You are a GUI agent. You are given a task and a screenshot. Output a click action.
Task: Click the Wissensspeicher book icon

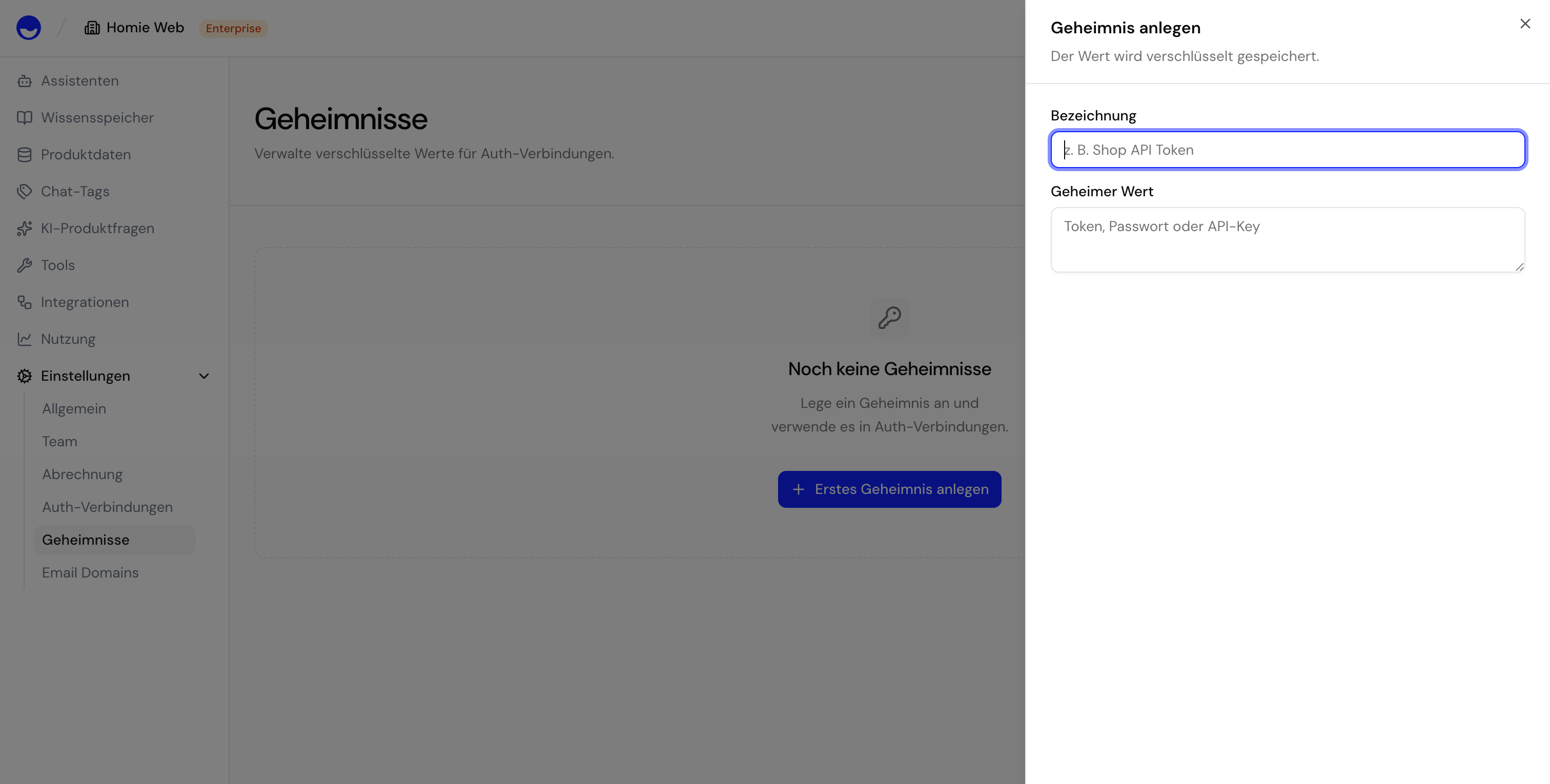point(25,117)
